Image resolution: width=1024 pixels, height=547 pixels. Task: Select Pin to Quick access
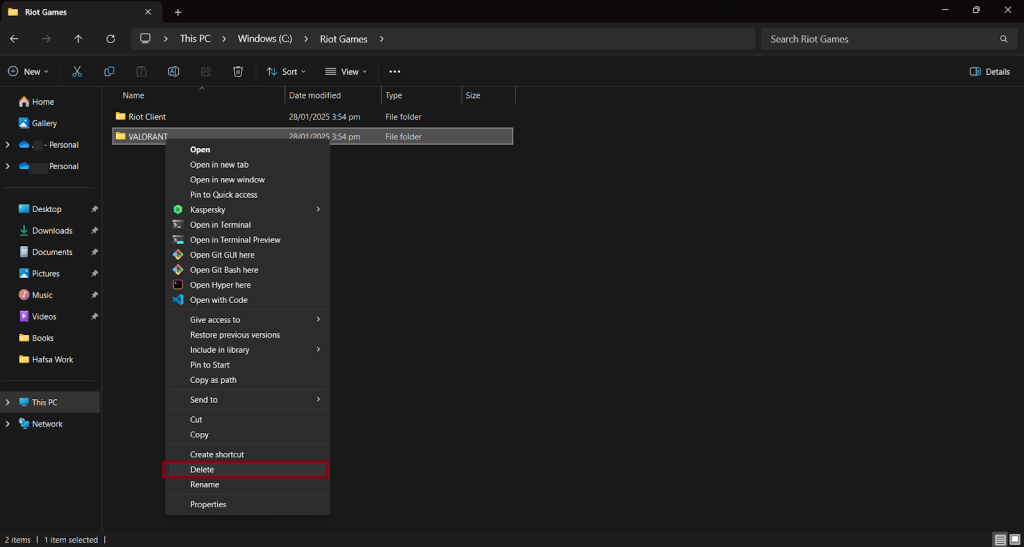248,195
